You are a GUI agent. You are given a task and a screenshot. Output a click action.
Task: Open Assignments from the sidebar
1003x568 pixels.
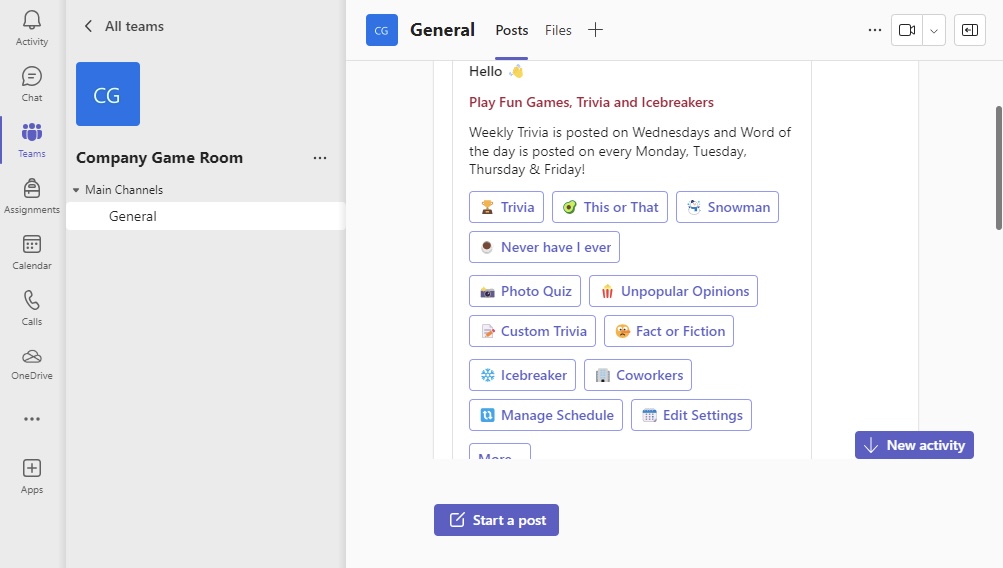click(31, 196)
